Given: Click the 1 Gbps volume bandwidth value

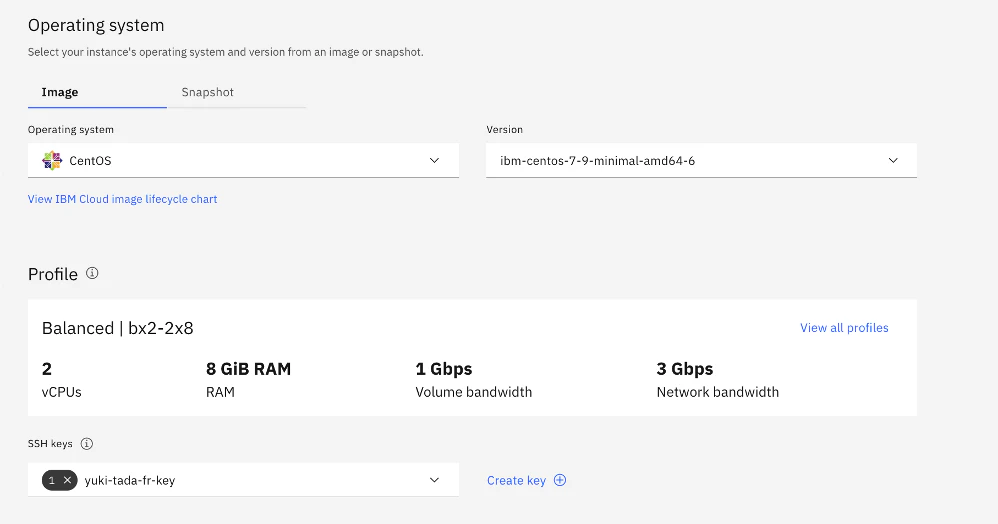Looking at the screenshot, I should 444,369.
